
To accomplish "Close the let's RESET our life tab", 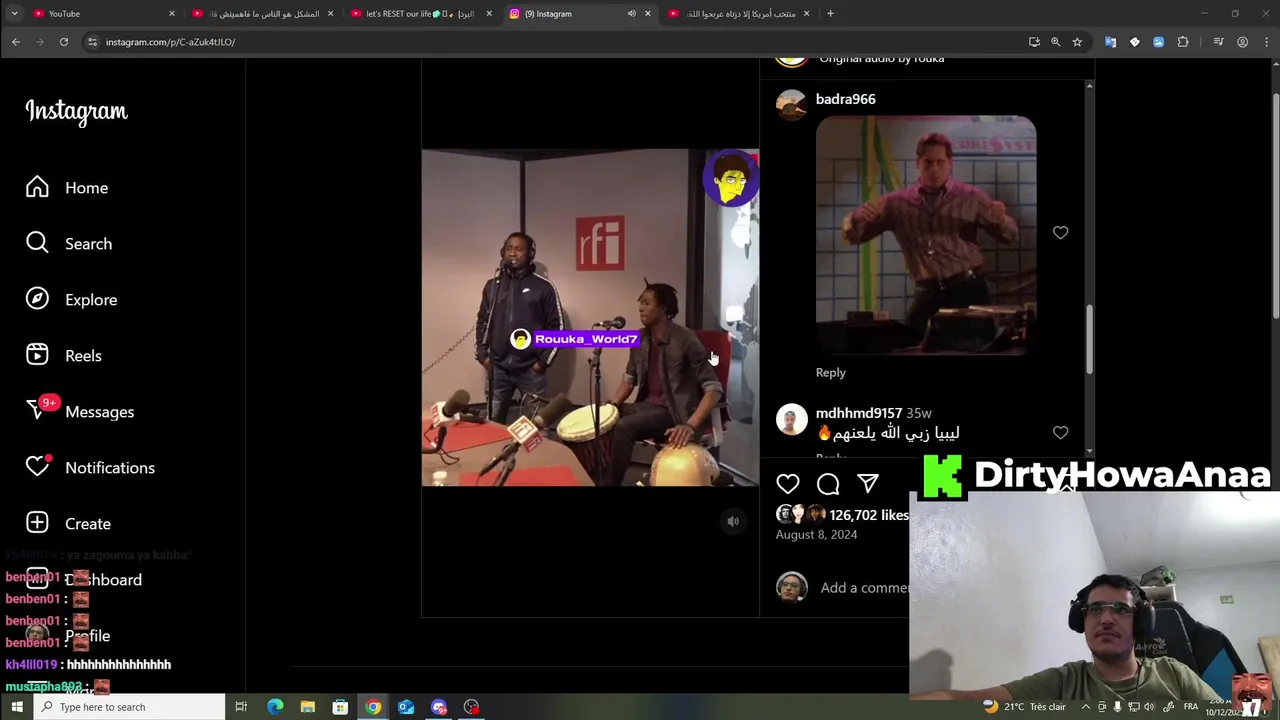I will click(489, 14).
